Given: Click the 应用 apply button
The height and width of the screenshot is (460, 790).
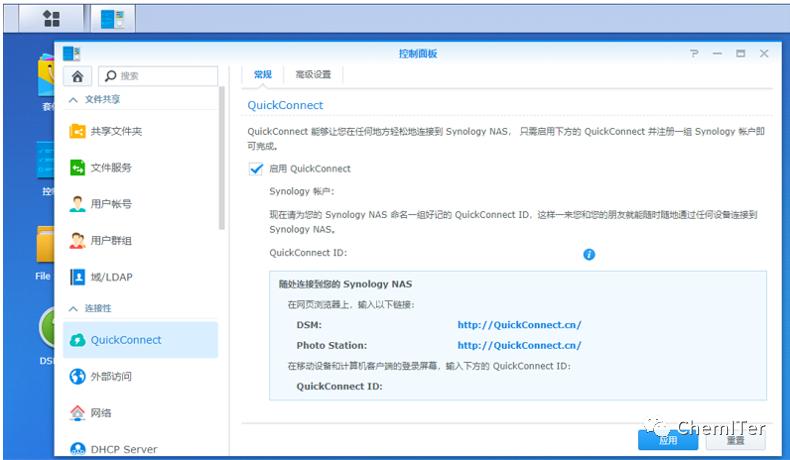Looking at the screenshot, I should pyautogui.click(x=668, y=440).
